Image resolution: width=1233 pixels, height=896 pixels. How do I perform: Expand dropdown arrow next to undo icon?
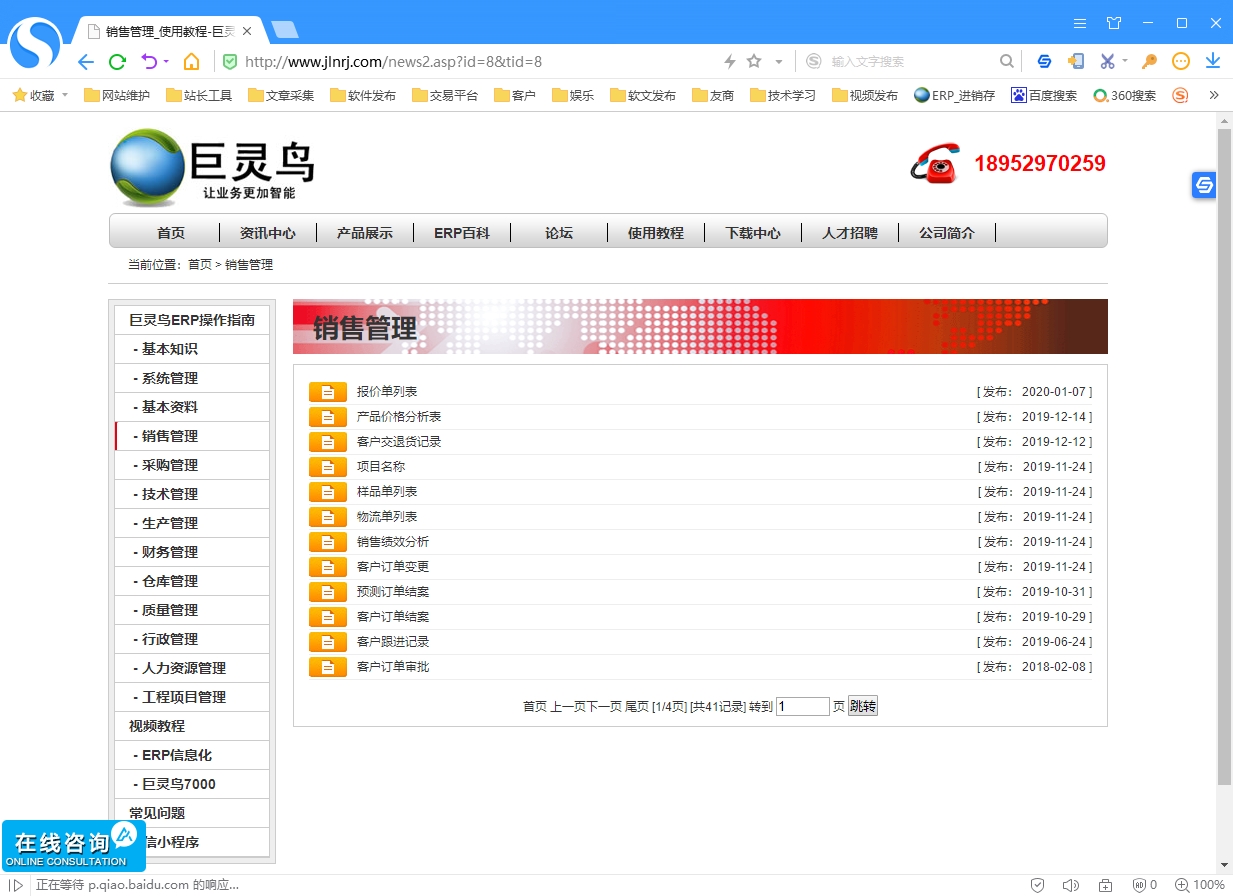[166, 62]
